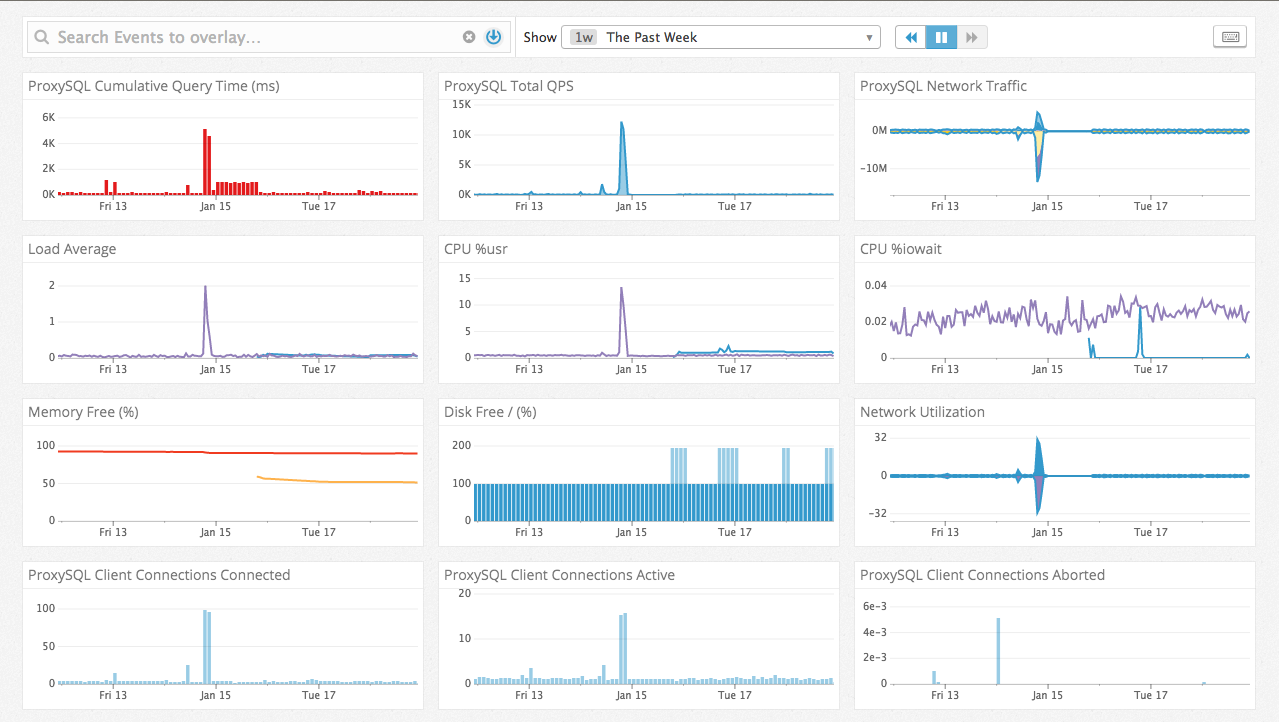Click ProxySQL Client Connections Aborted title
This screenshot has width=1279, height=722.
click(x=982, y=575)
